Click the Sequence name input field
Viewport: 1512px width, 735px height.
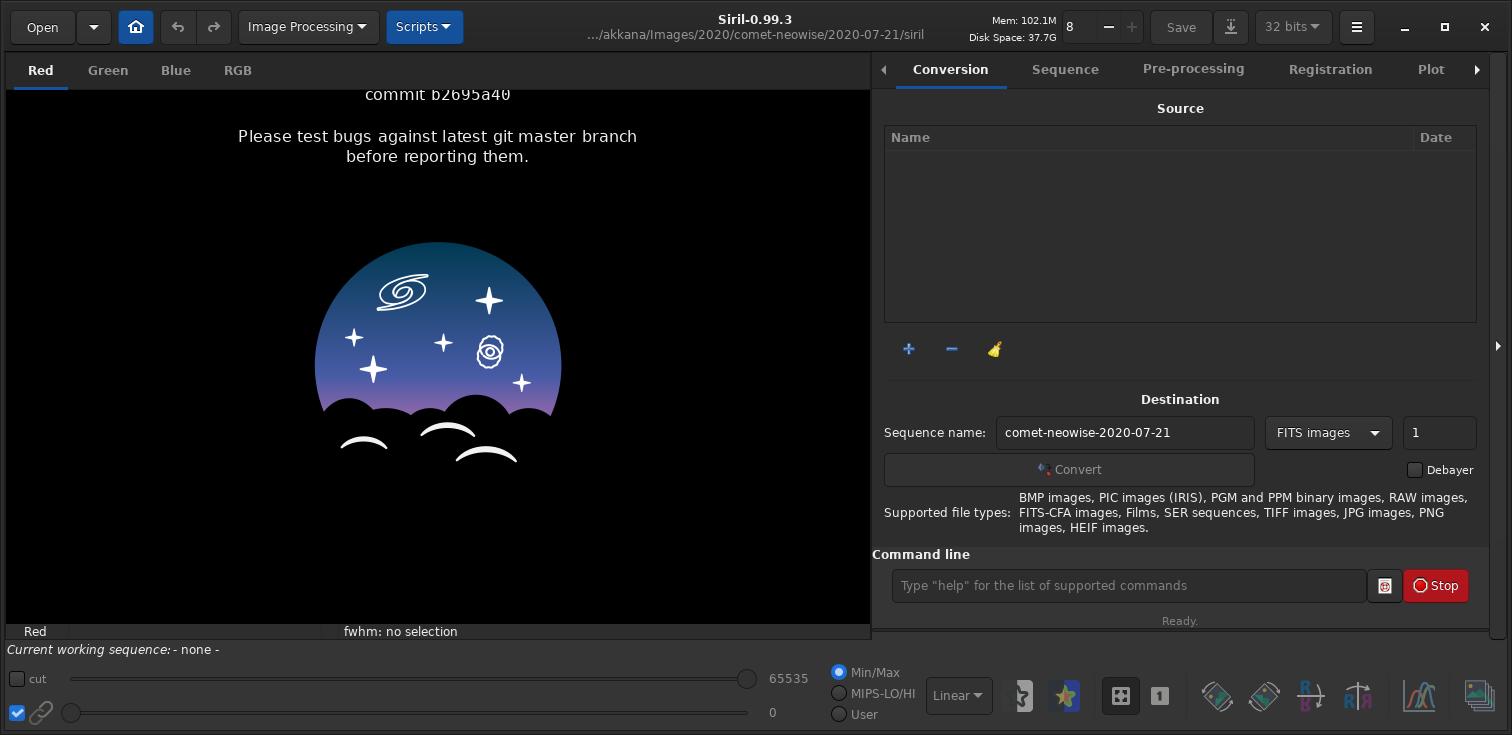pyautogui.click(x=1125, y=433)
